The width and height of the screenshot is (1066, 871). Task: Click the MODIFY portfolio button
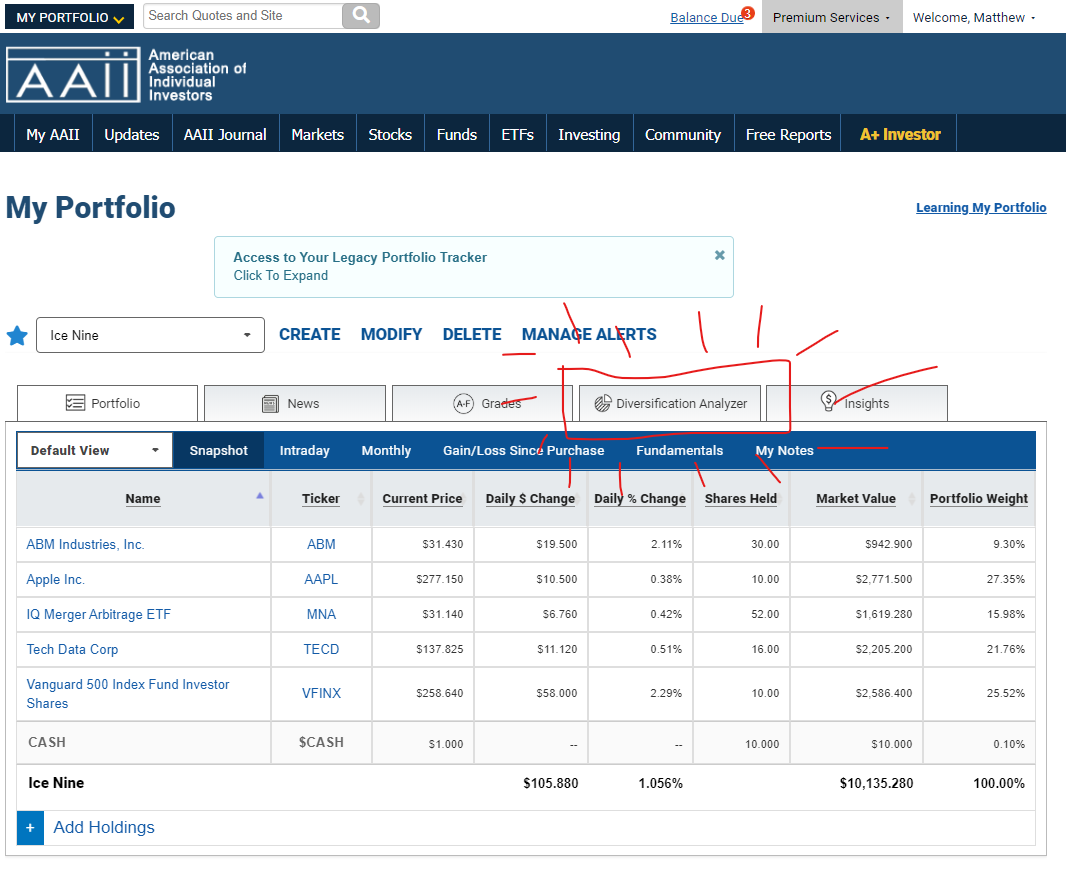(x=392, y=335)
